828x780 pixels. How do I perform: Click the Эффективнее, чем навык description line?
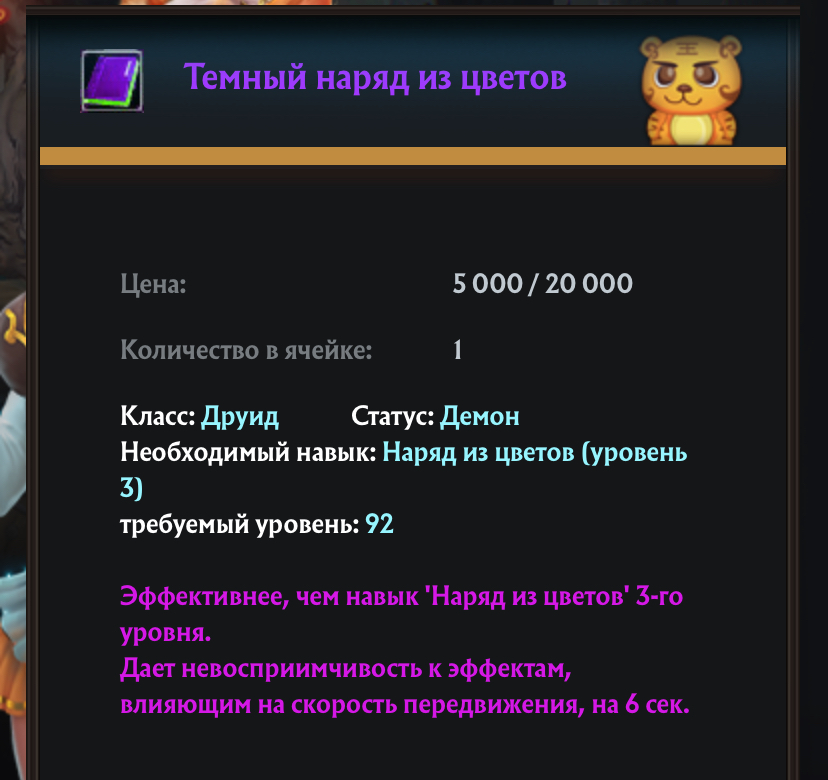401,614
